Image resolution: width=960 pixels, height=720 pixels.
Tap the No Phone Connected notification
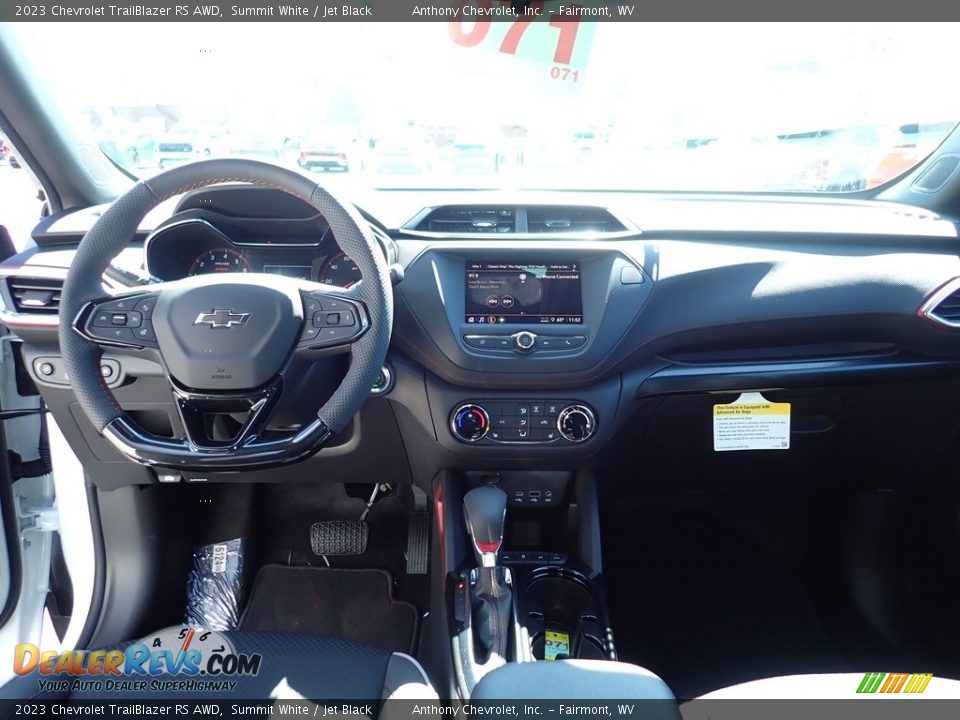557,276
